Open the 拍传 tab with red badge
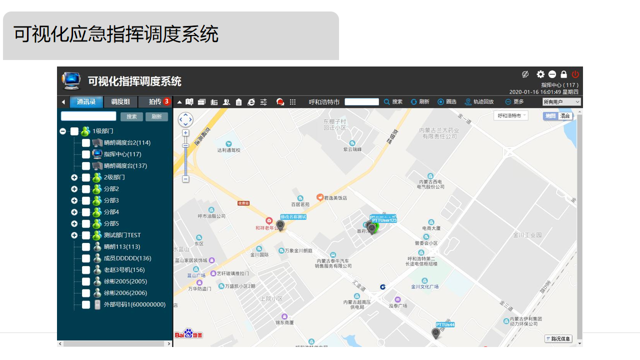 [x=155, y=102]
